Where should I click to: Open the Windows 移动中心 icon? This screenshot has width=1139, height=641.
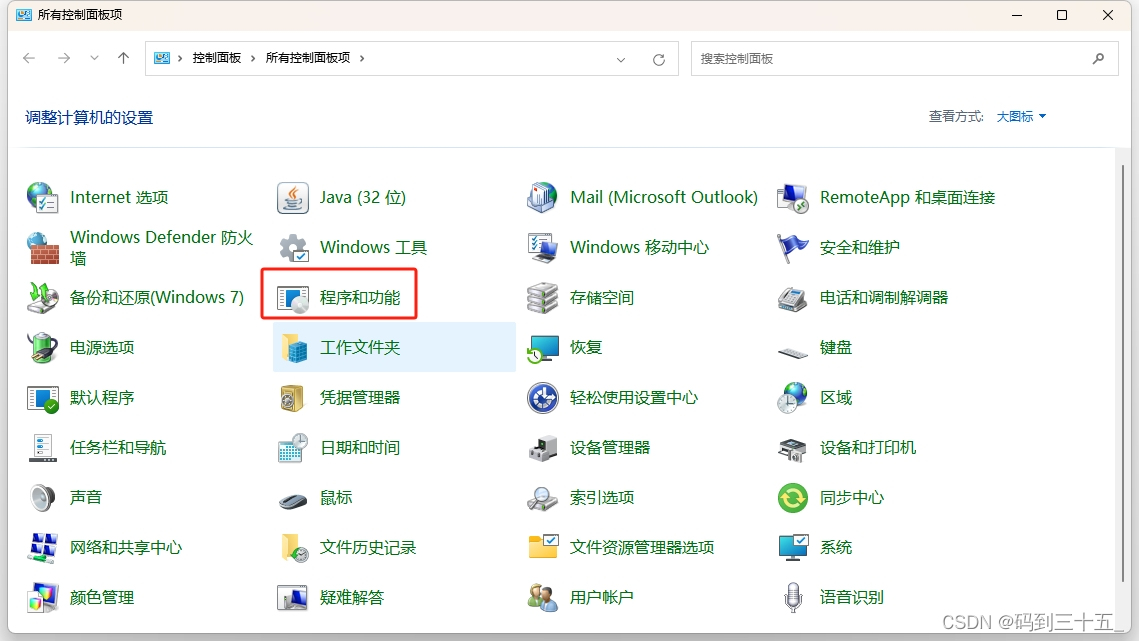tap(543, 248)
